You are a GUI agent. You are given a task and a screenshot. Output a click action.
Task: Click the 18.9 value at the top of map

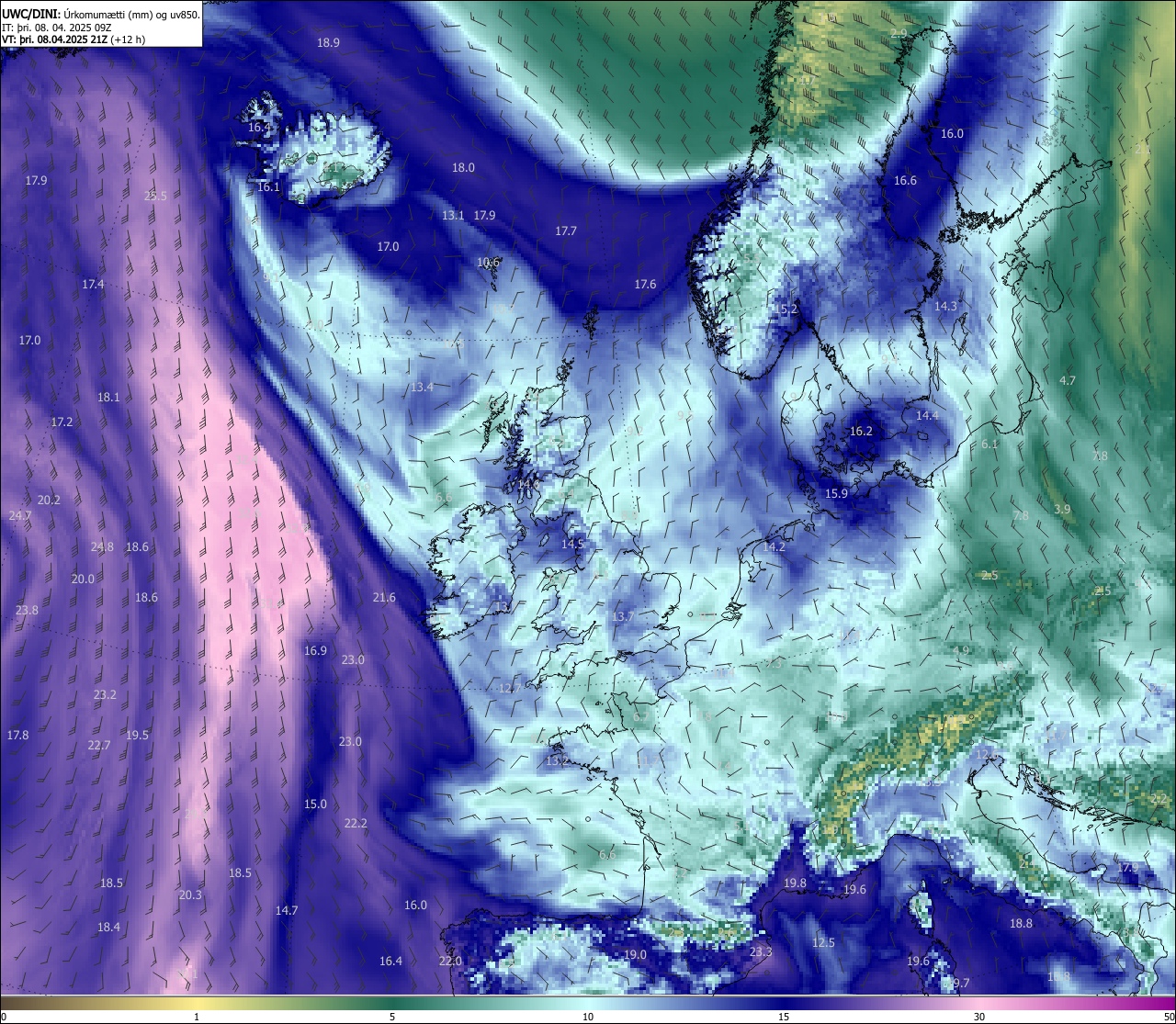(x=328, y=43)
